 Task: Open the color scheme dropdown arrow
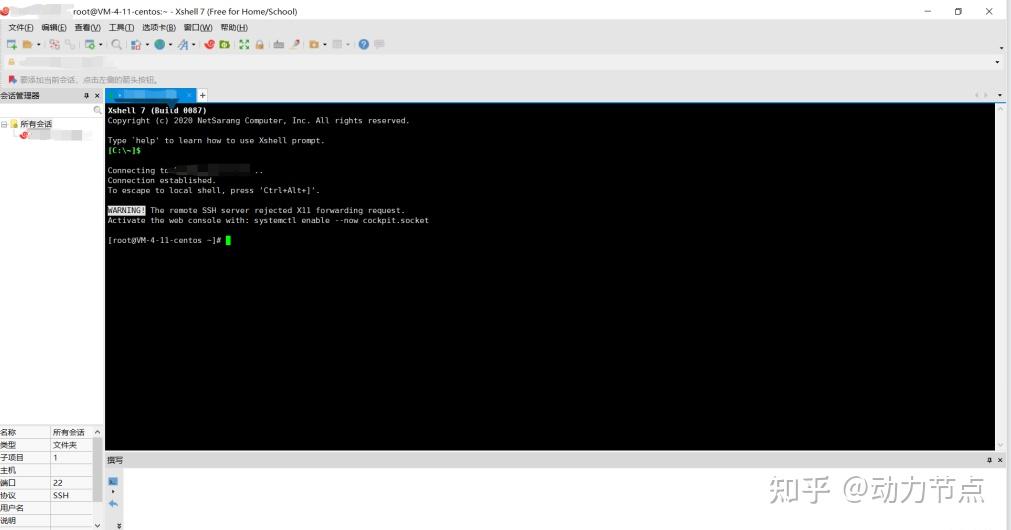pos(147,44)
